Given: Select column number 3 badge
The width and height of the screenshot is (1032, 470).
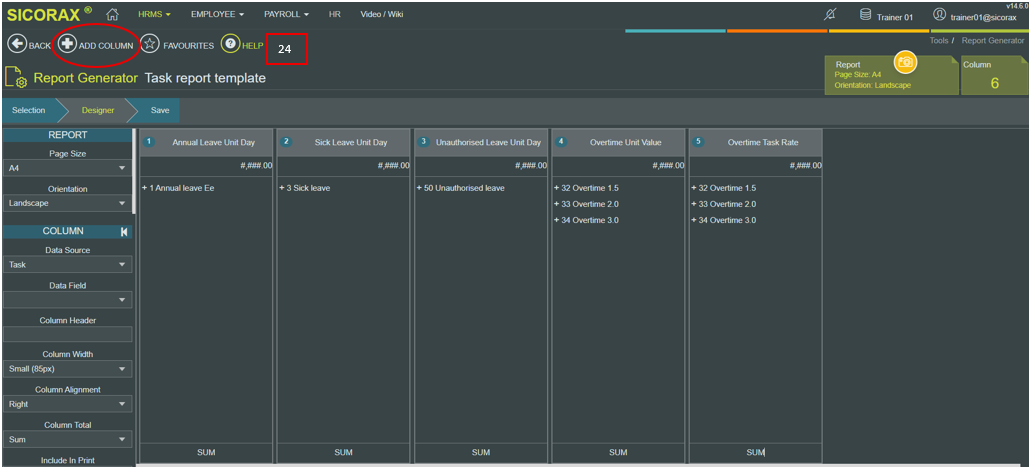Looking at the screenshot, I should coord(424,142).
